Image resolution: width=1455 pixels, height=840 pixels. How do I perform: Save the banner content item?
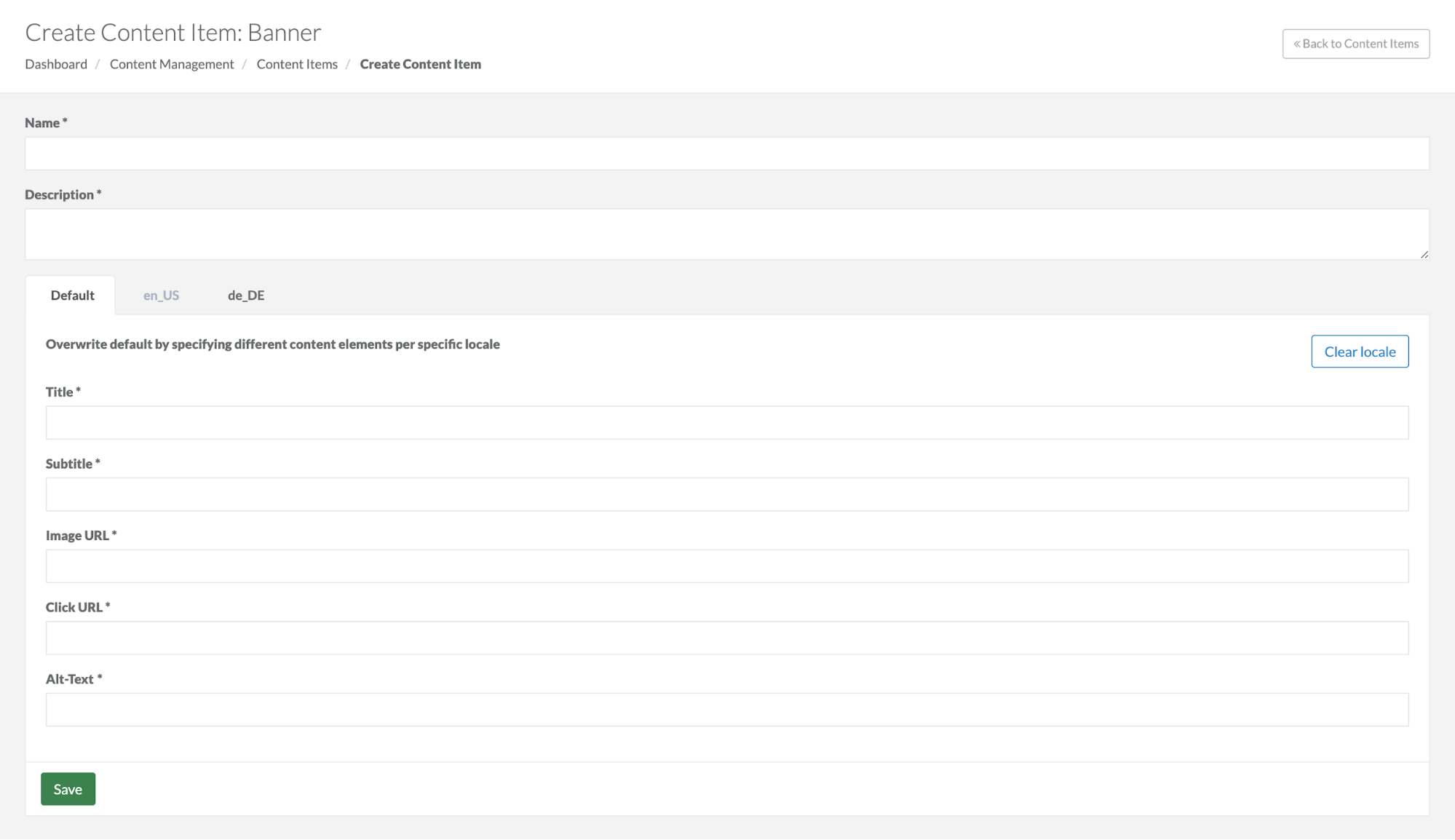point(68,789)
